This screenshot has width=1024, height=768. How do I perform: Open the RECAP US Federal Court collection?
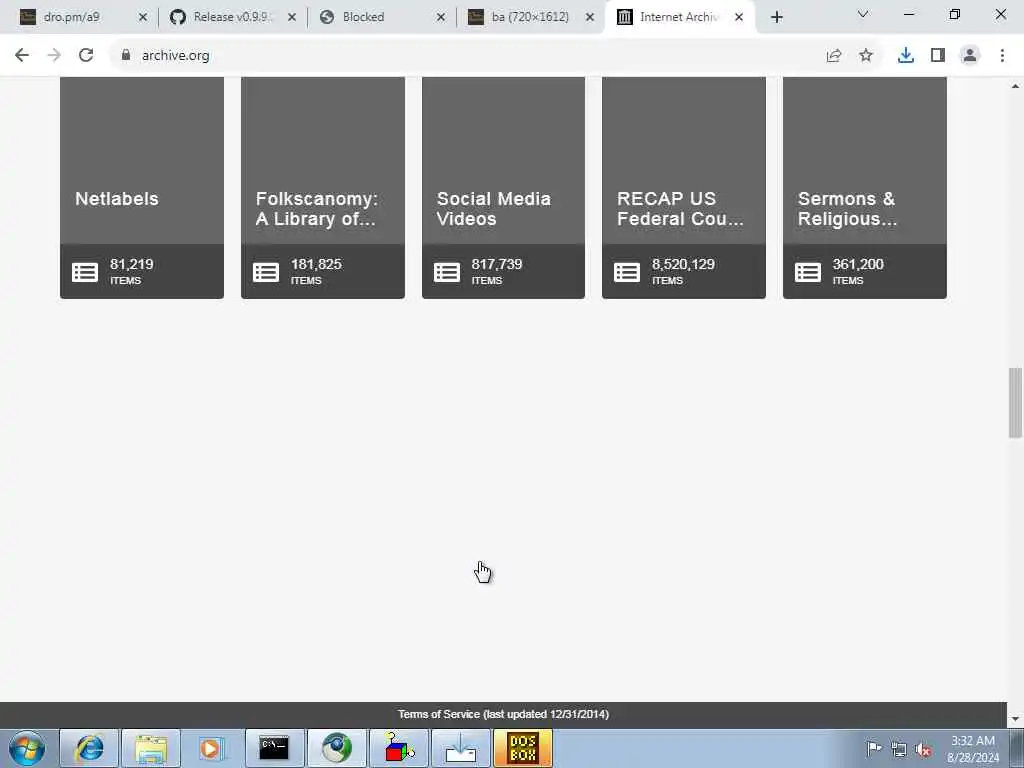(x=684, y=187)
